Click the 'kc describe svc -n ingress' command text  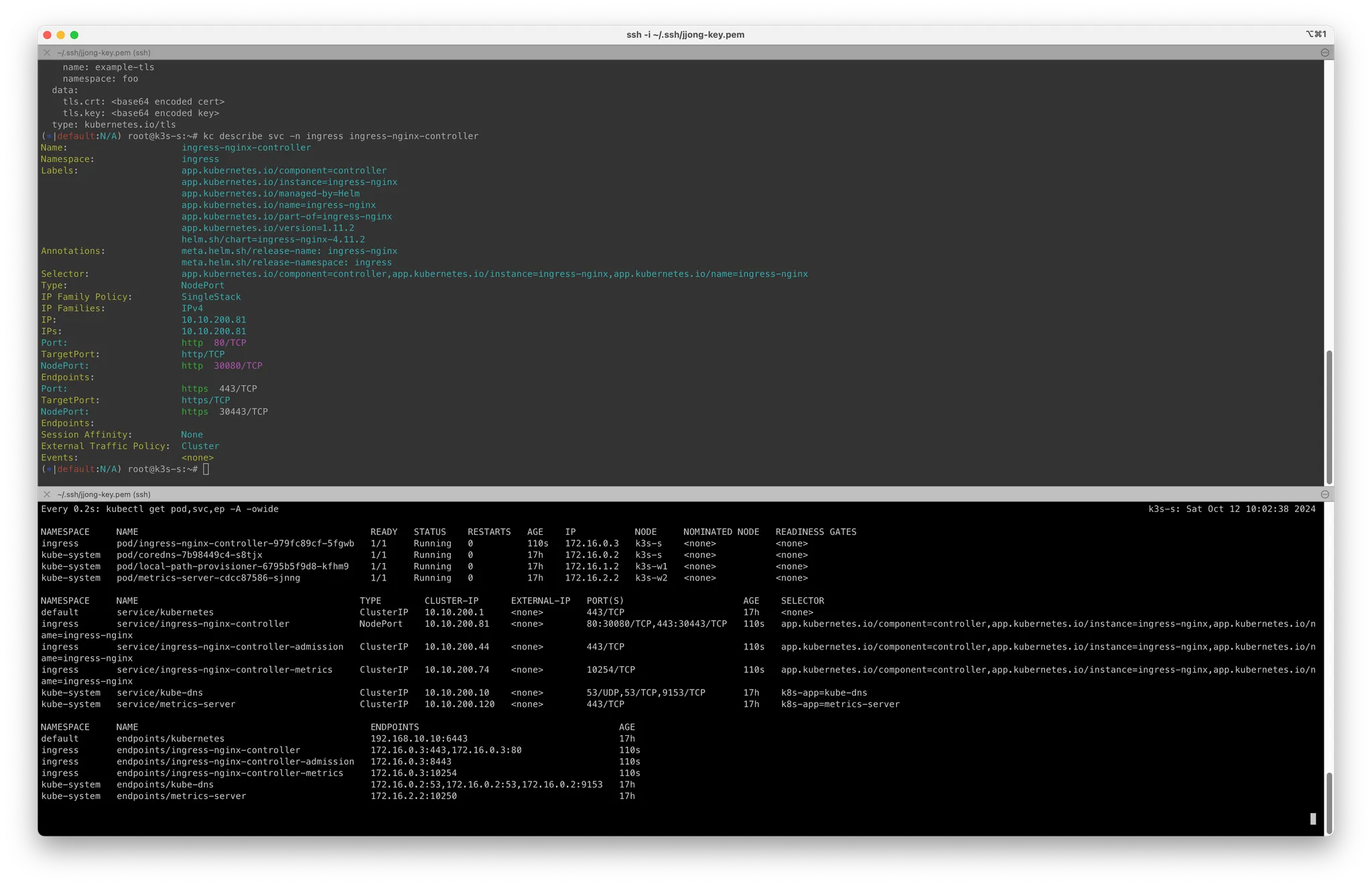[x=273, y=136]
